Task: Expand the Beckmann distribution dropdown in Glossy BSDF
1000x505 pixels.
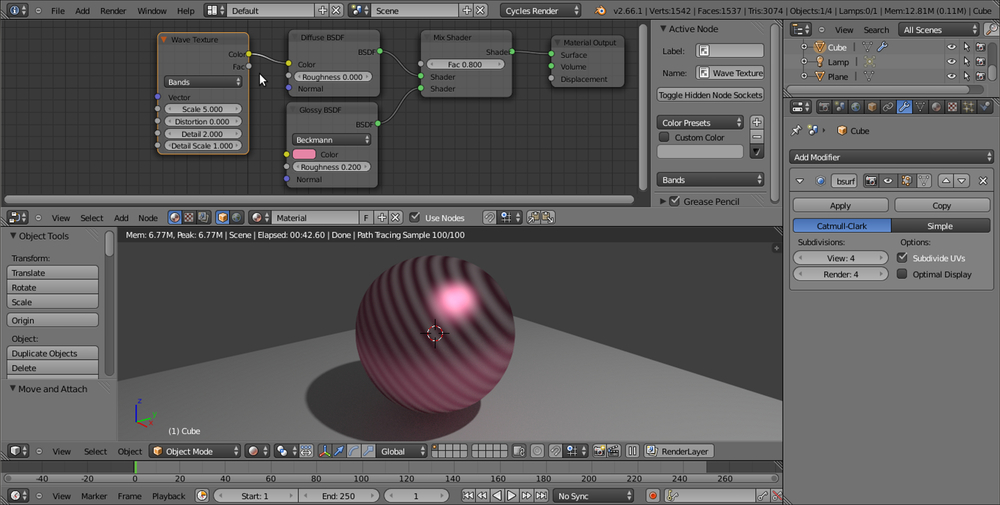Action: (332, 140)
